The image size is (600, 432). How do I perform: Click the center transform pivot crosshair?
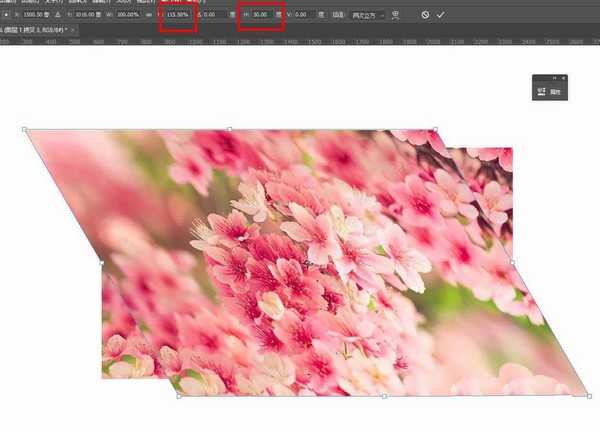pos(308,262)
